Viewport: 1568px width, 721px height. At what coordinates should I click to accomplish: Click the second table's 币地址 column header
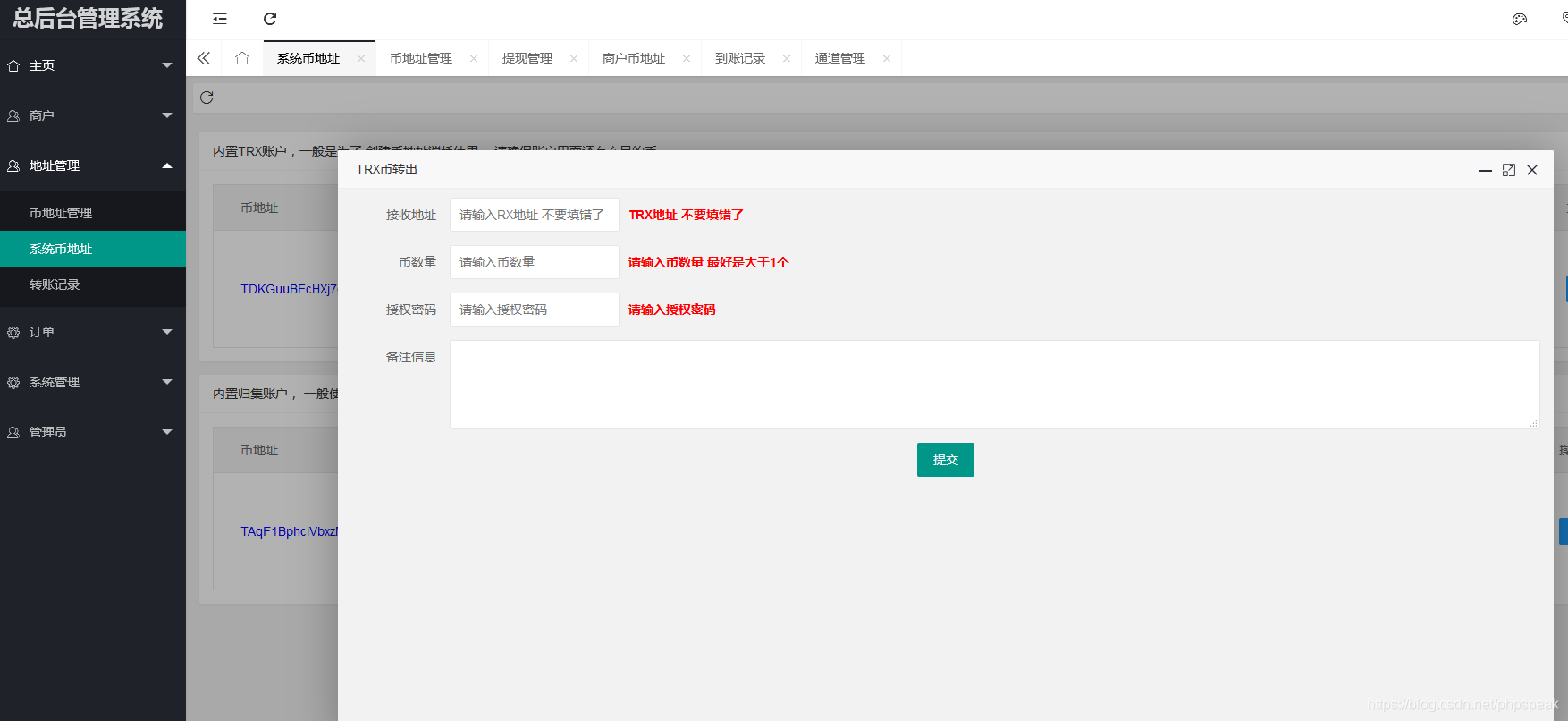[x=259, y=450]
